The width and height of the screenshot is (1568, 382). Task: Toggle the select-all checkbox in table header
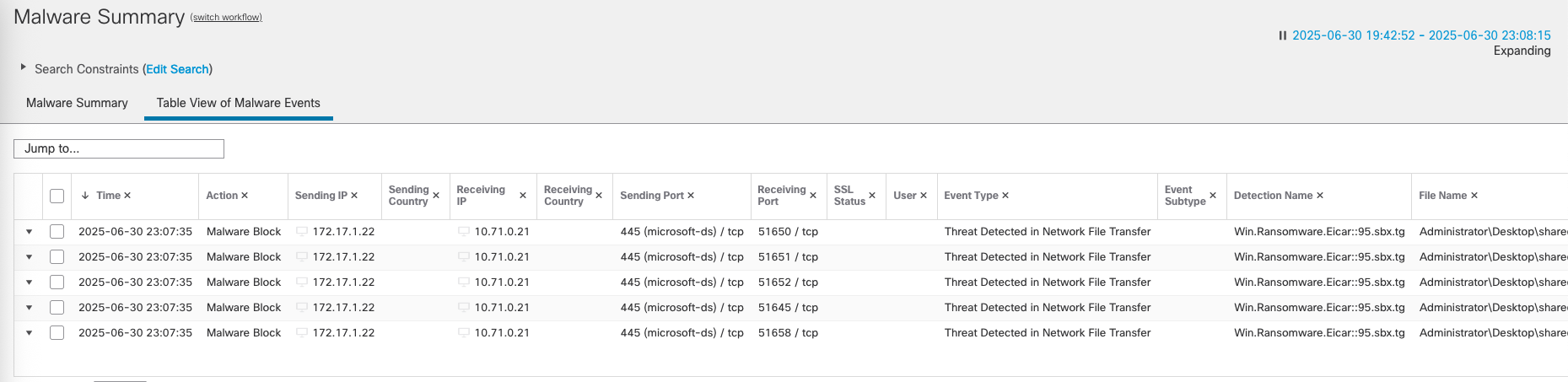pyautogui.click(x=57, y=196)
